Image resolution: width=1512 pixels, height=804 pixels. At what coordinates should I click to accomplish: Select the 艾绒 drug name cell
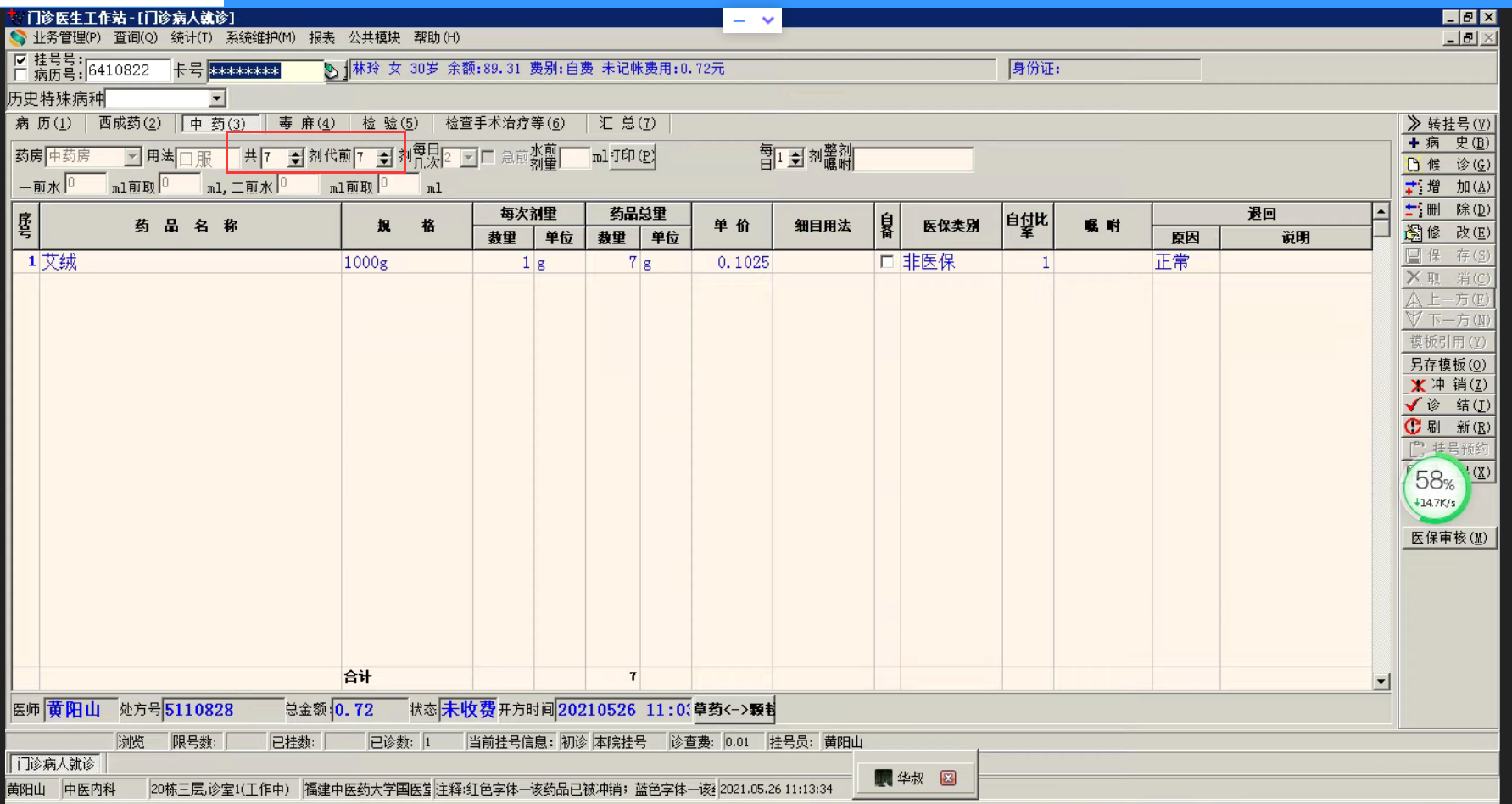[x=191, y=262]
